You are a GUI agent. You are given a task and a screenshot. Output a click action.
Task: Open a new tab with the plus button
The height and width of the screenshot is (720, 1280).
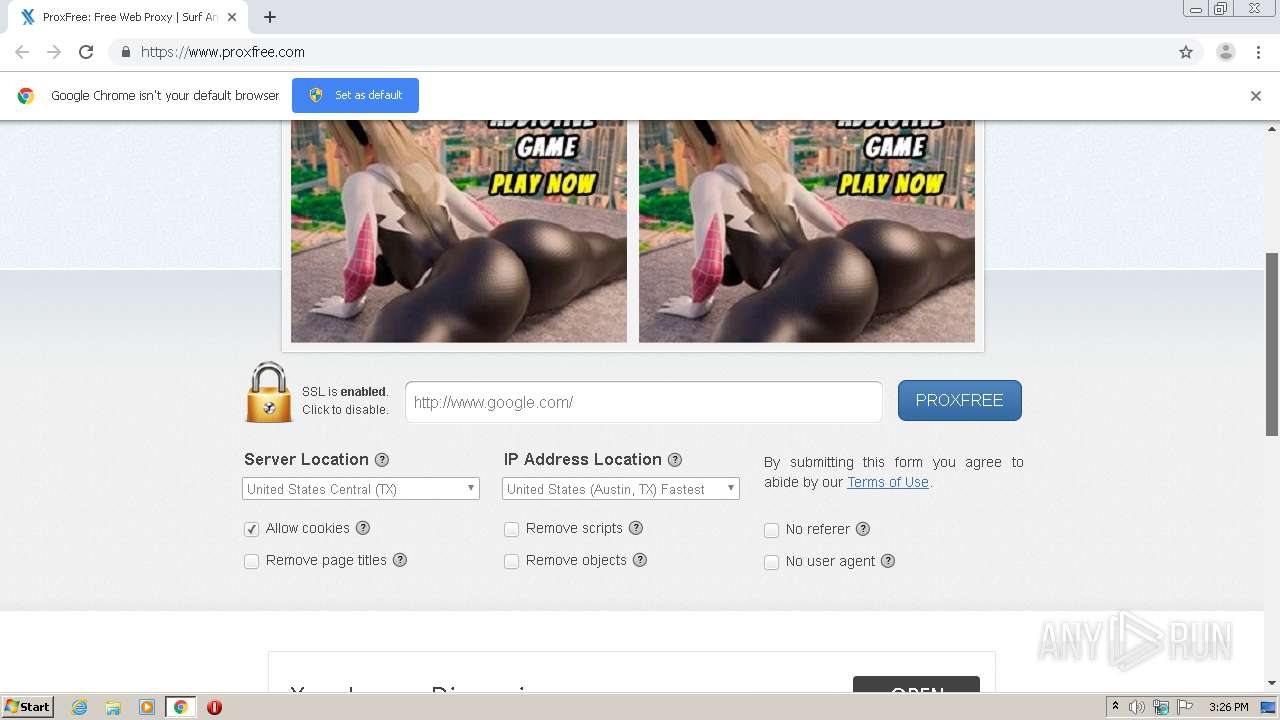click(x=270, y=17)
